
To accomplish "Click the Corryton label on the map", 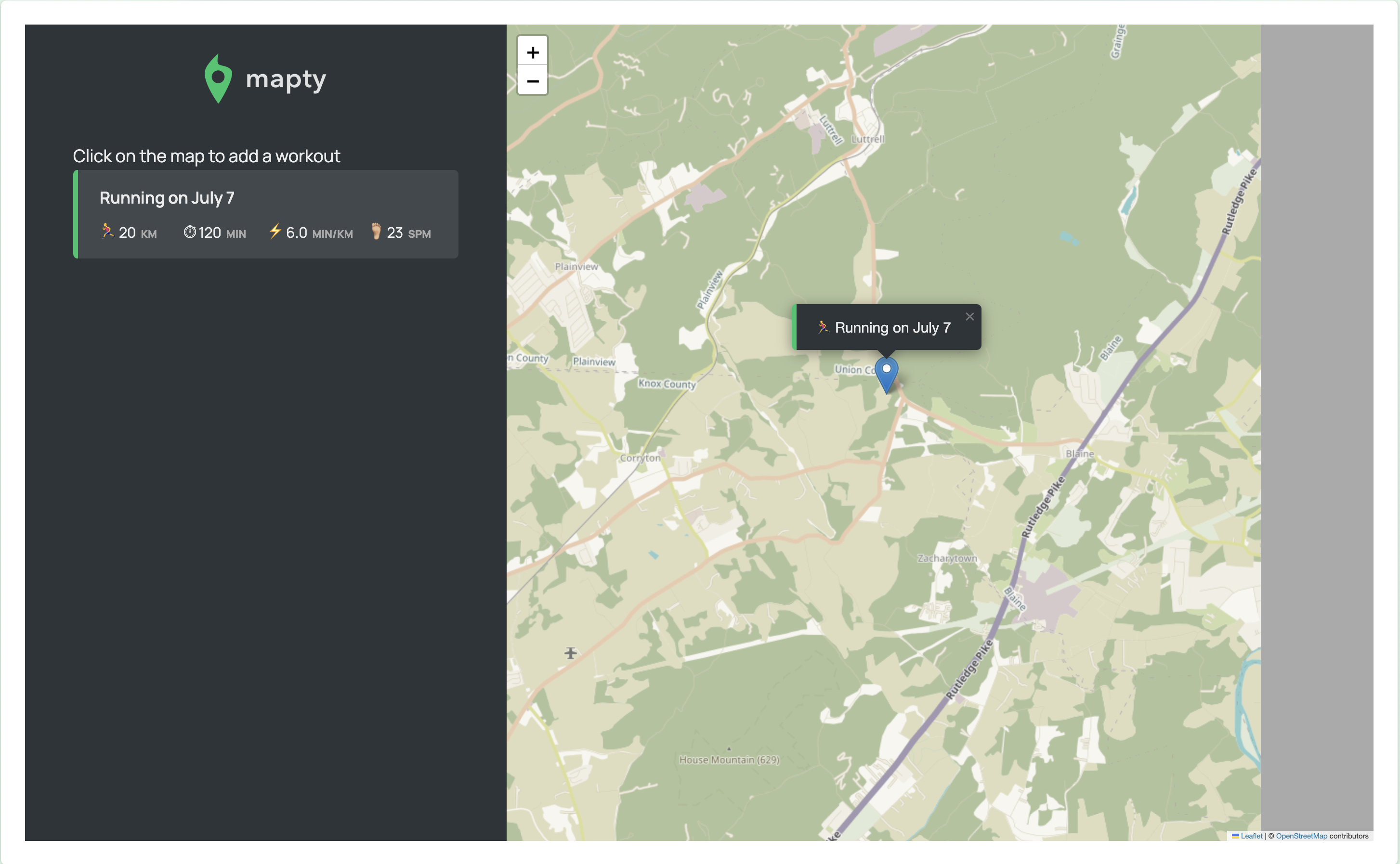I will click(640, 458).
